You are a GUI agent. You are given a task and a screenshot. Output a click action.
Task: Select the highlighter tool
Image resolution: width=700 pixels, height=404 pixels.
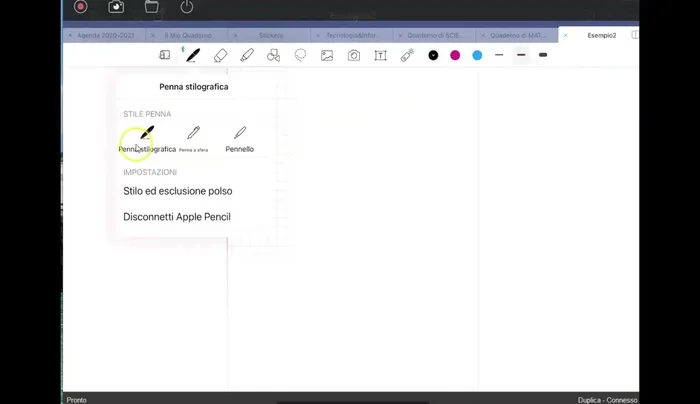pyautogui.click(x=247, y=55)
